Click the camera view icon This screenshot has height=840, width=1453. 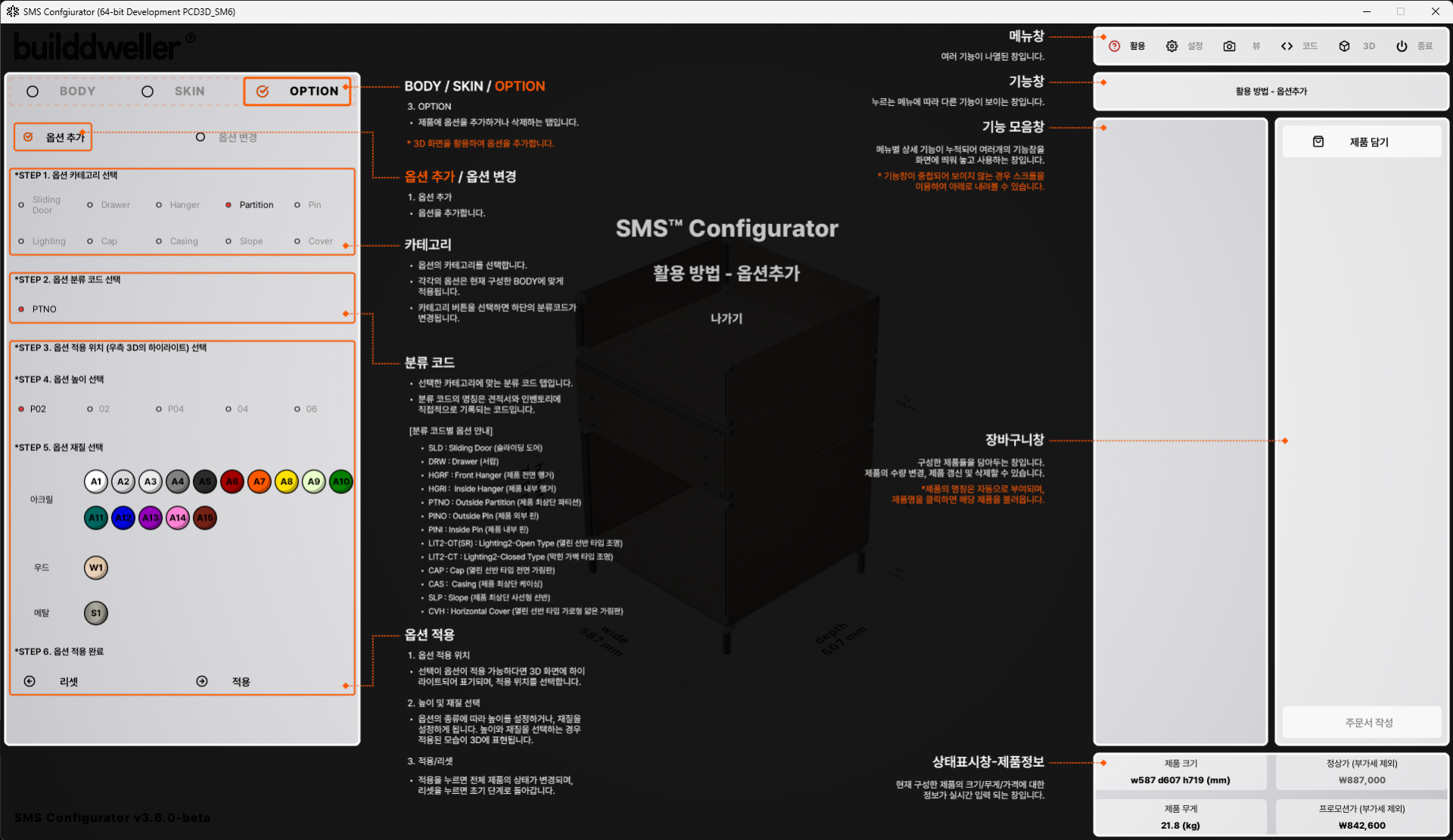[x=1229, y=46]
